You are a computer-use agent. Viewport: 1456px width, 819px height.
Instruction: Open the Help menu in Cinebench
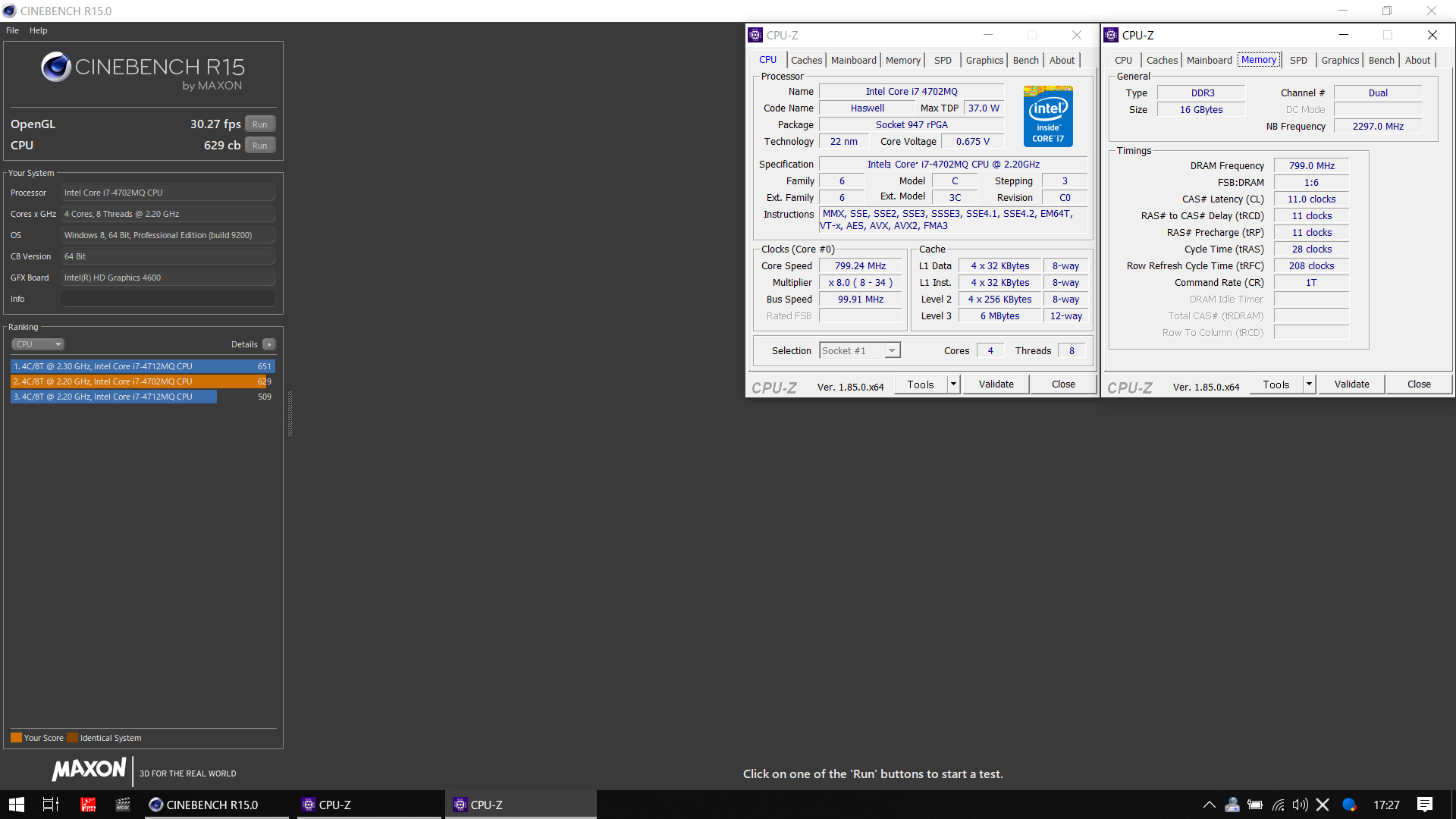[x=39, y=30]
